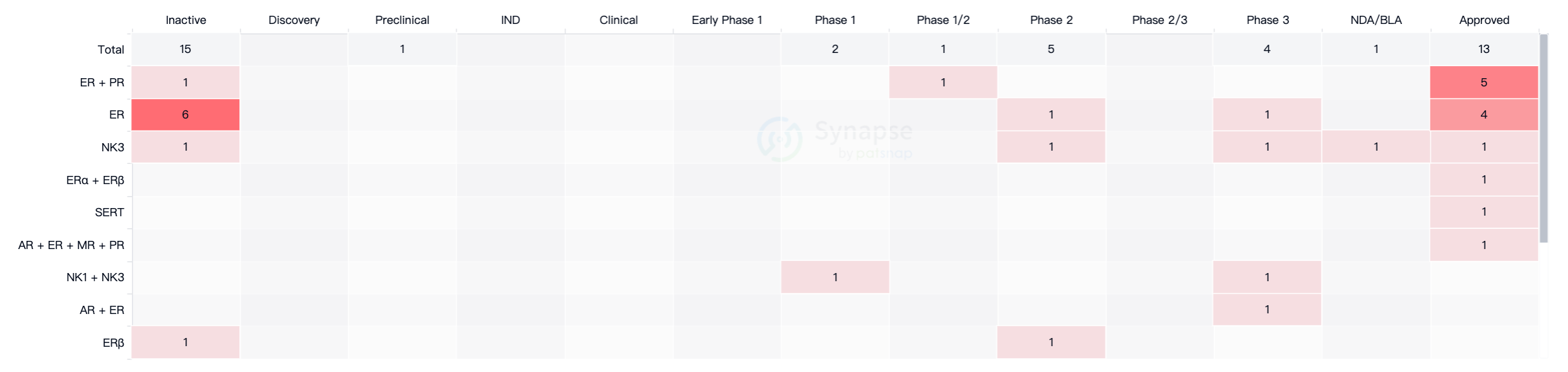Click the Phase 2 column header
Image resolution: width=1568 pixels, height=372 pixels.
[x=1051, y=20]
